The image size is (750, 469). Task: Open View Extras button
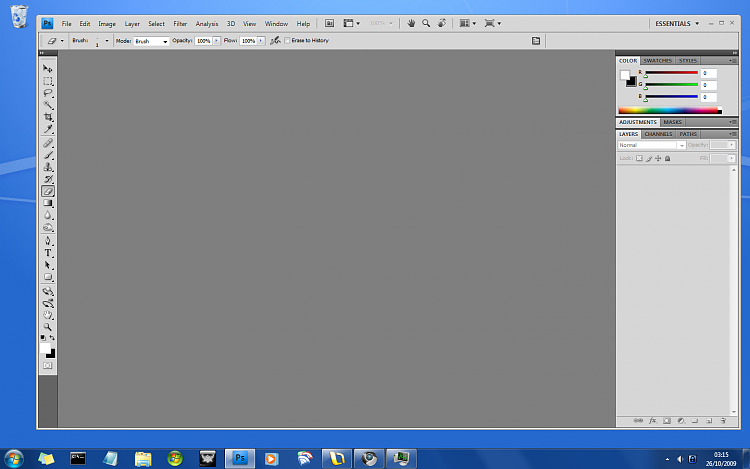point(351,23)
